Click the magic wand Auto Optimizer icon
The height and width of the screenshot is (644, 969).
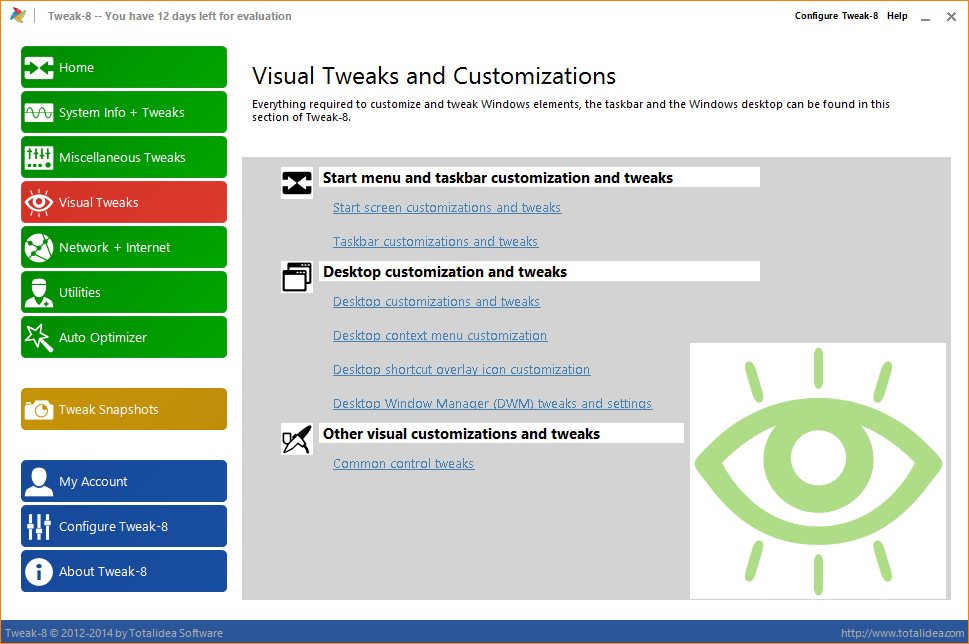(x=38, y=337)
